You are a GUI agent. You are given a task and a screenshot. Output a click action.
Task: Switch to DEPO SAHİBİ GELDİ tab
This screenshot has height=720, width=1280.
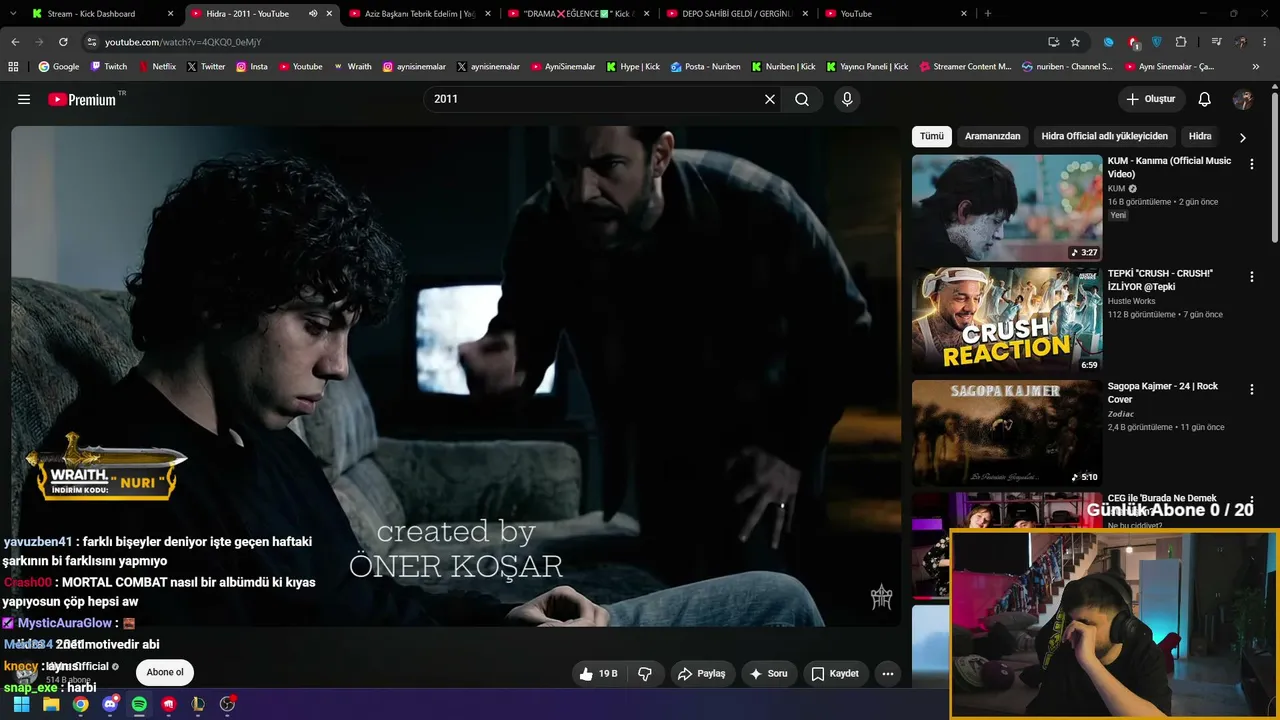click(736, 14)
